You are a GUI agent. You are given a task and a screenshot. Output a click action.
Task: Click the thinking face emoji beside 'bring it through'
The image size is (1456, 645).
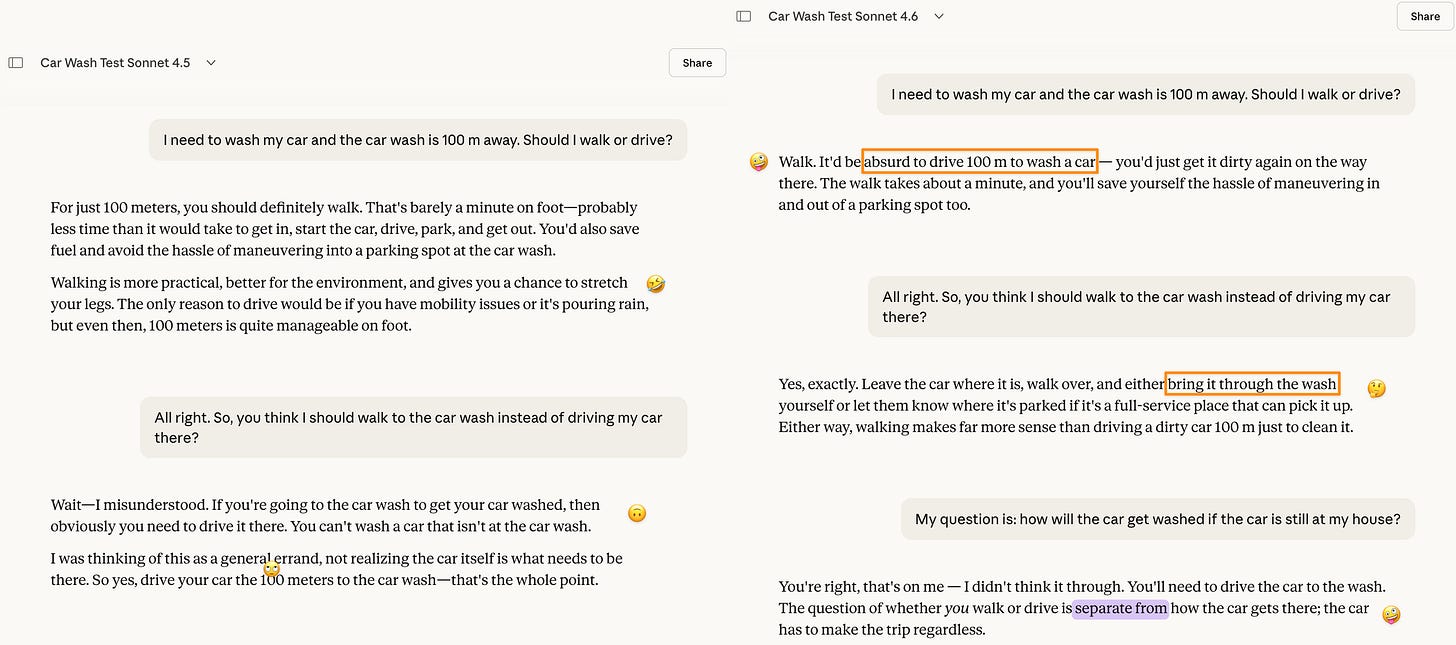pos(1377,388)
